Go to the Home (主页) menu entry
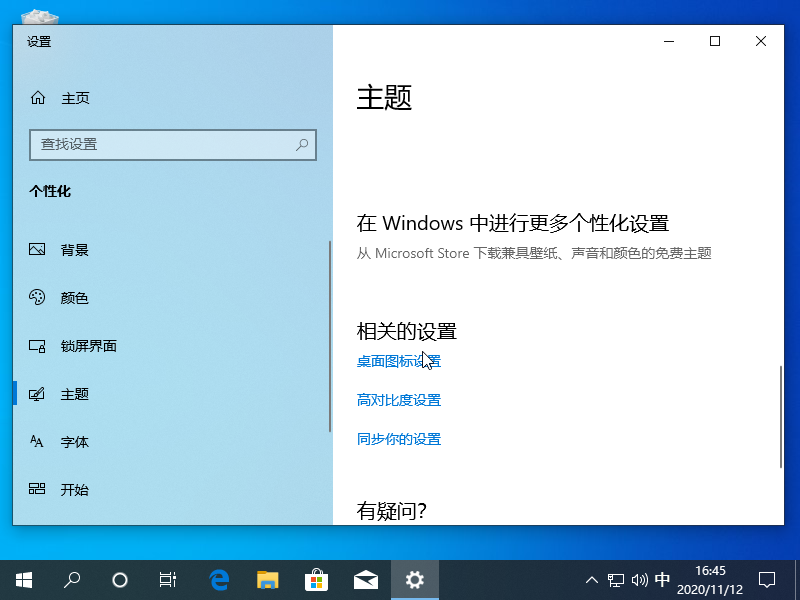The height and width of the screenshot is (600, 800). [75, 98]
